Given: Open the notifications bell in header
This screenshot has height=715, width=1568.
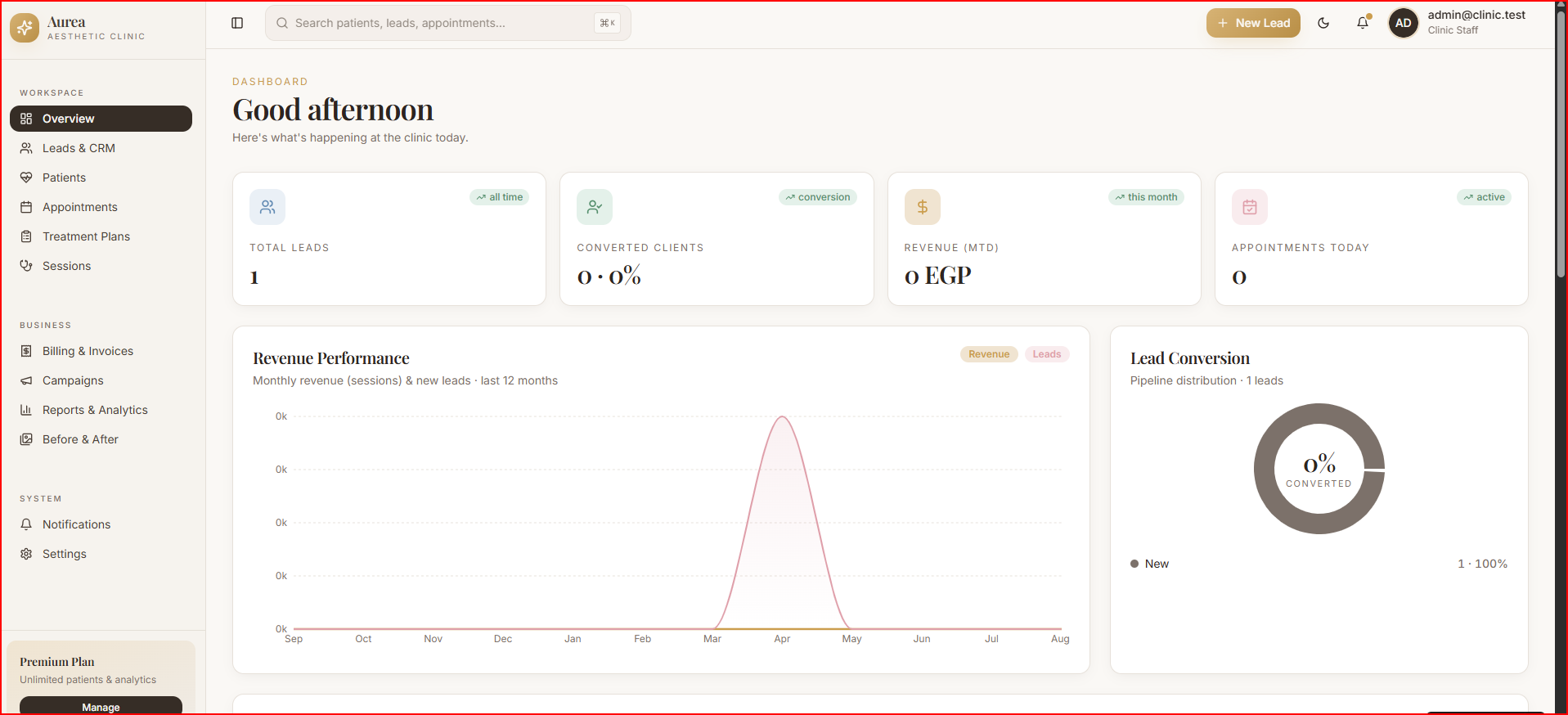Looking at the screenshot, I should coord(1363,23).
